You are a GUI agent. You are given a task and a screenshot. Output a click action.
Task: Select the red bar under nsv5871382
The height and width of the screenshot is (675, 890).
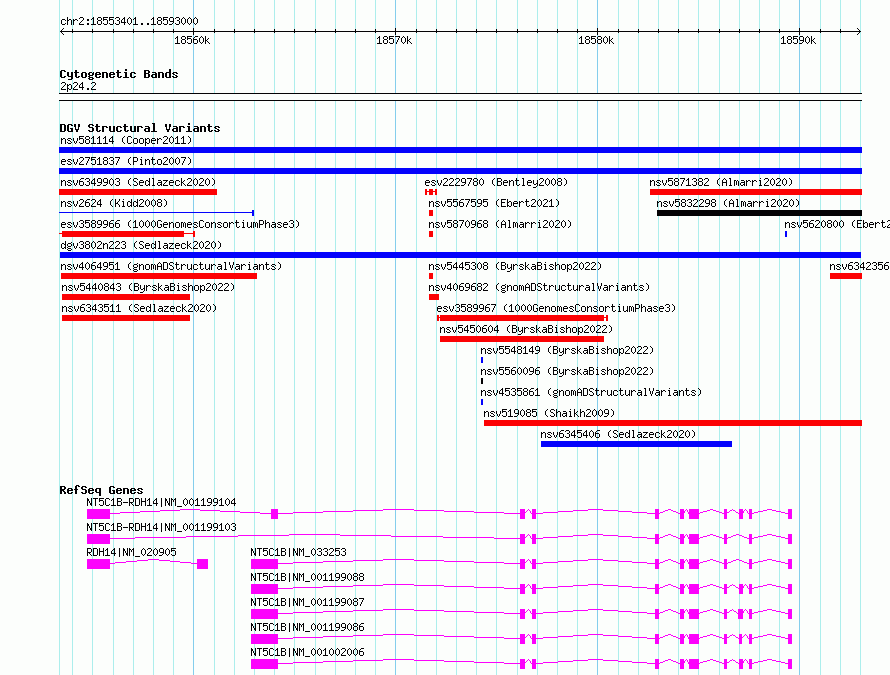tap(756, 192)
